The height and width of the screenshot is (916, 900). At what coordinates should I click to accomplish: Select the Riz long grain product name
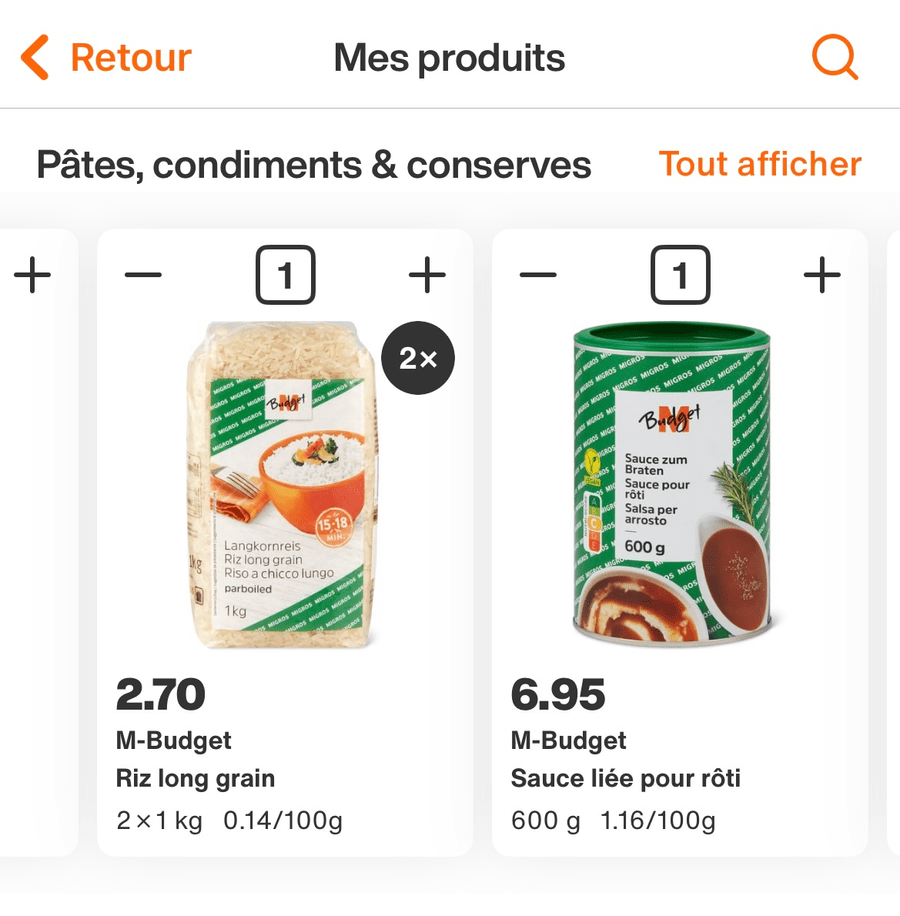pyautogui.click(x=195, y=778)
